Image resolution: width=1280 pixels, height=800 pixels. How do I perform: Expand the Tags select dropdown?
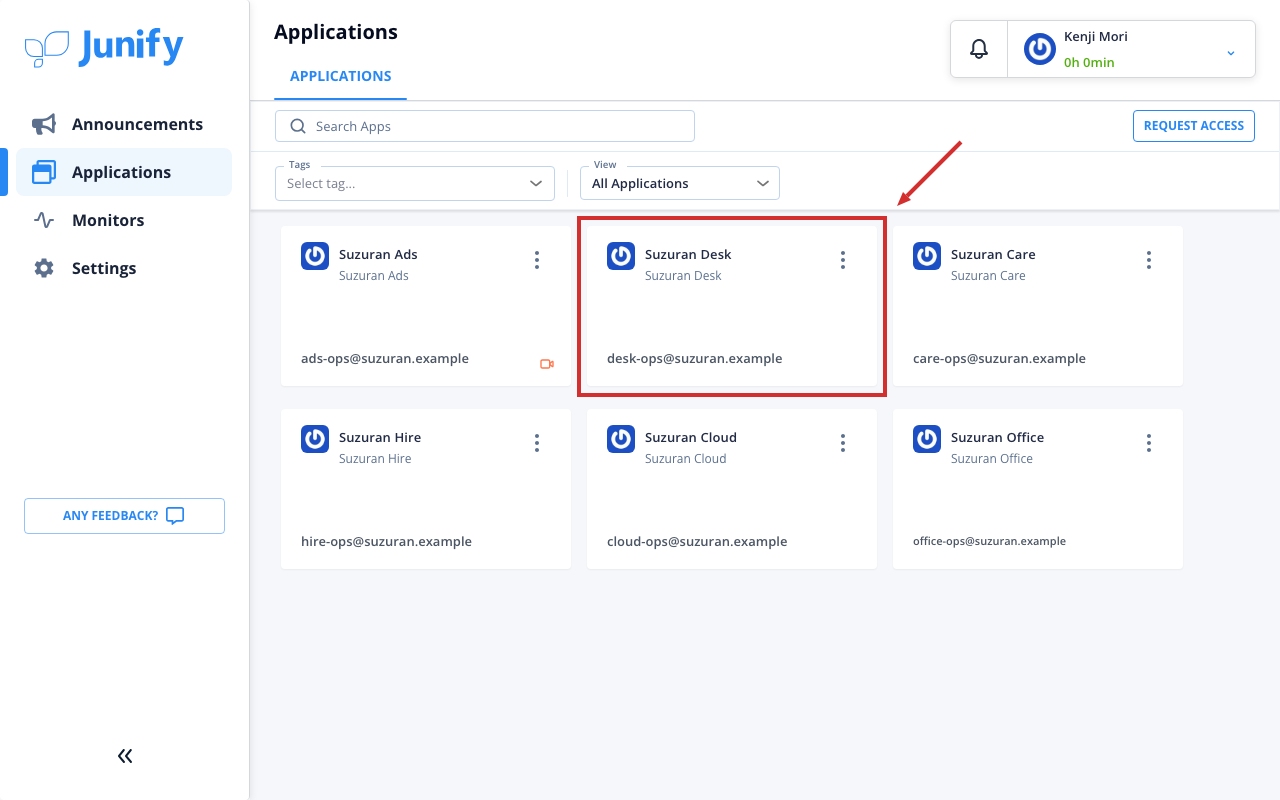point(415,183)
